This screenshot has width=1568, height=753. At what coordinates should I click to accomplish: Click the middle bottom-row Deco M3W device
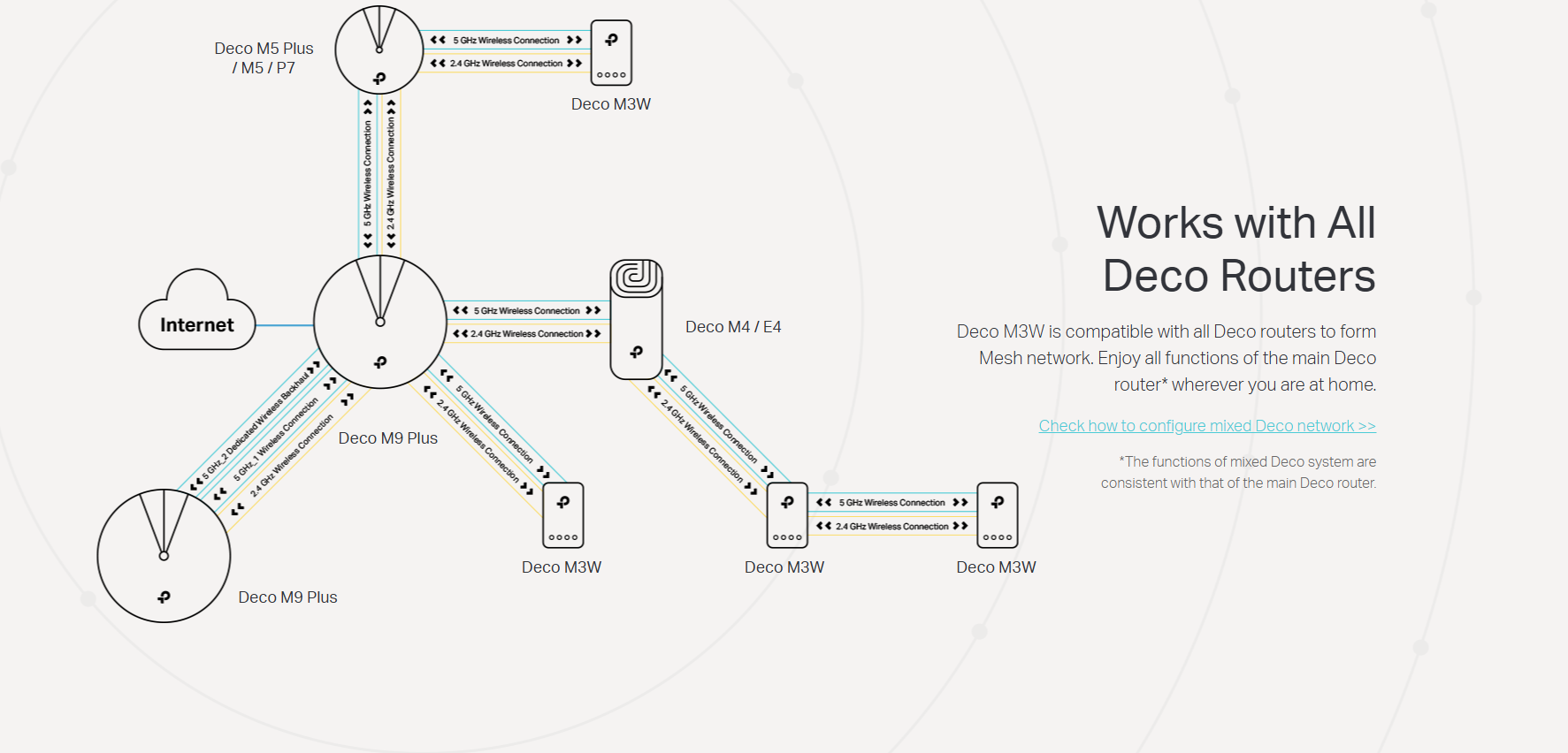(787, 515)
